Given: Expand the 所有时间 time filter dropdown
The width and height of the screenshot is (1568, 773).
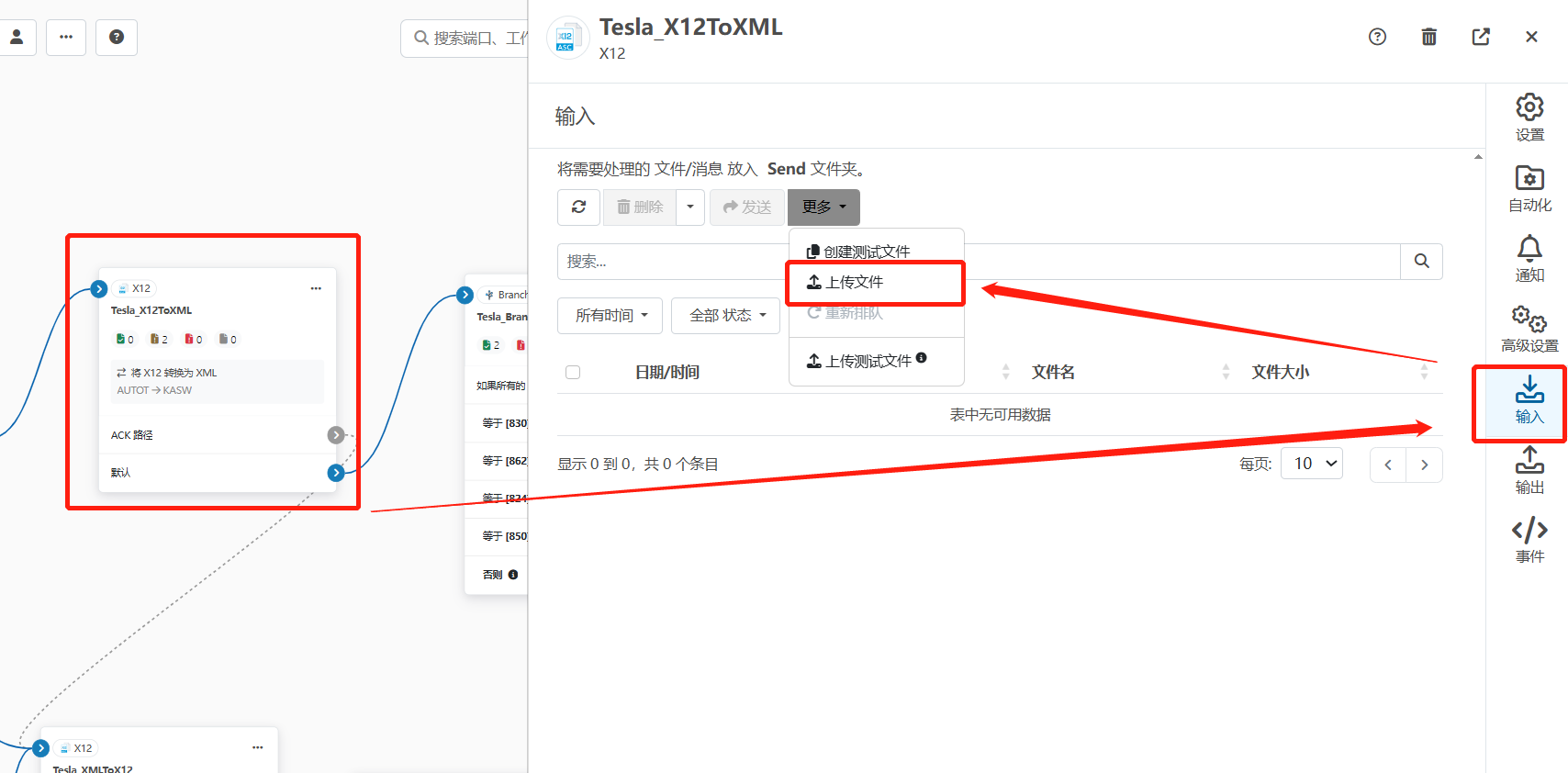Looking at the screenshot, I should (611, 316).
